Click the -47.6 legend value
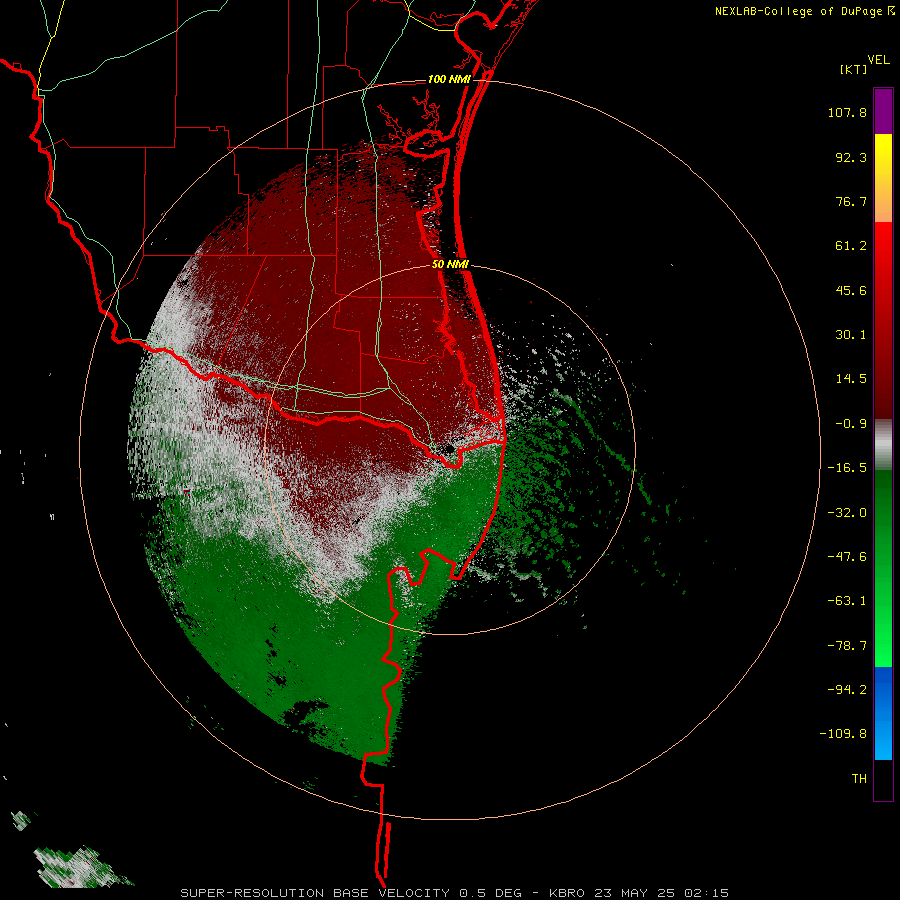900x900 pixels. coord(847,557)
